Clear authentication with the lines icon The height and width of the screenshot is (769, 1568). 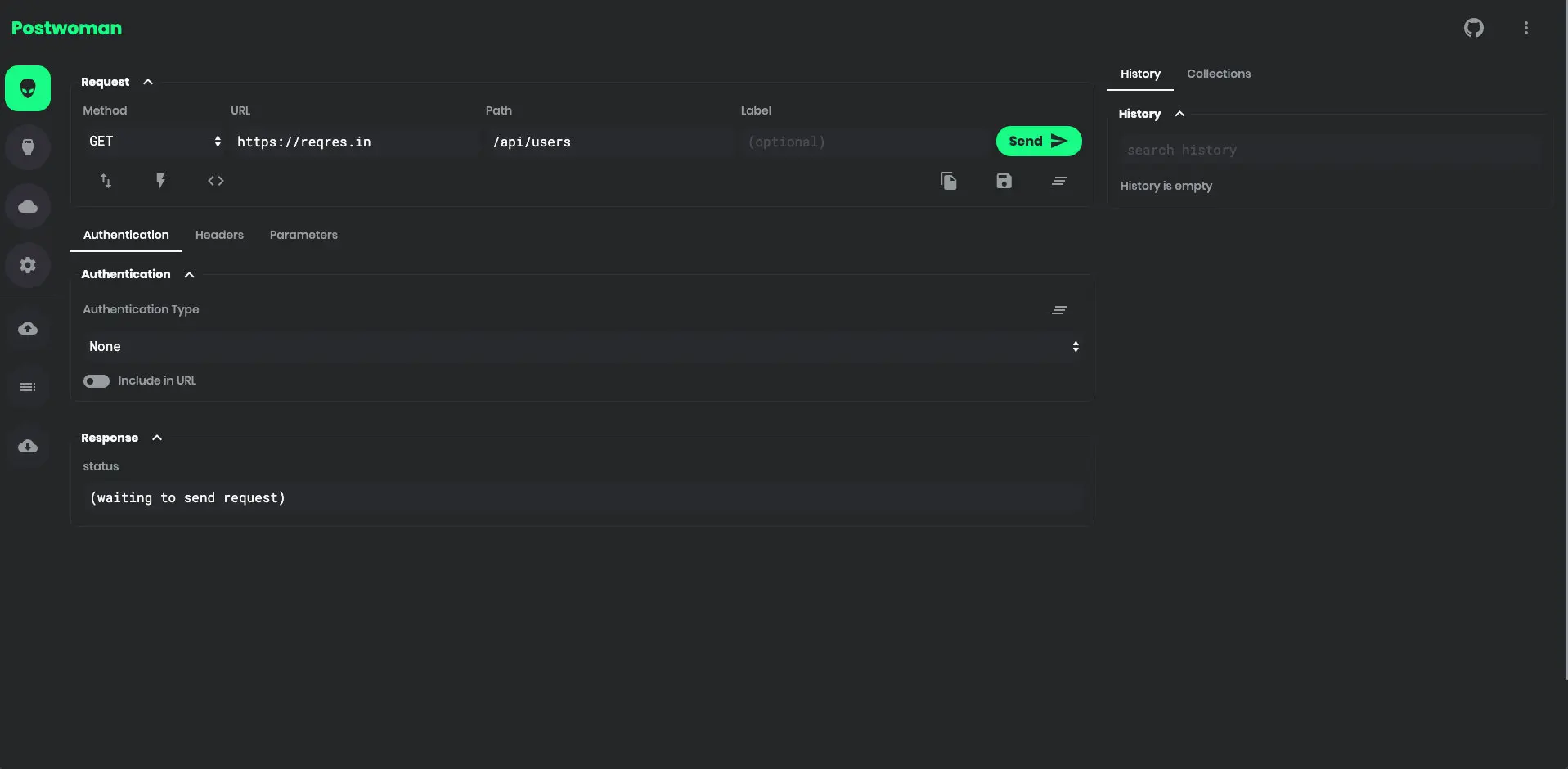tap(1059, 310)
